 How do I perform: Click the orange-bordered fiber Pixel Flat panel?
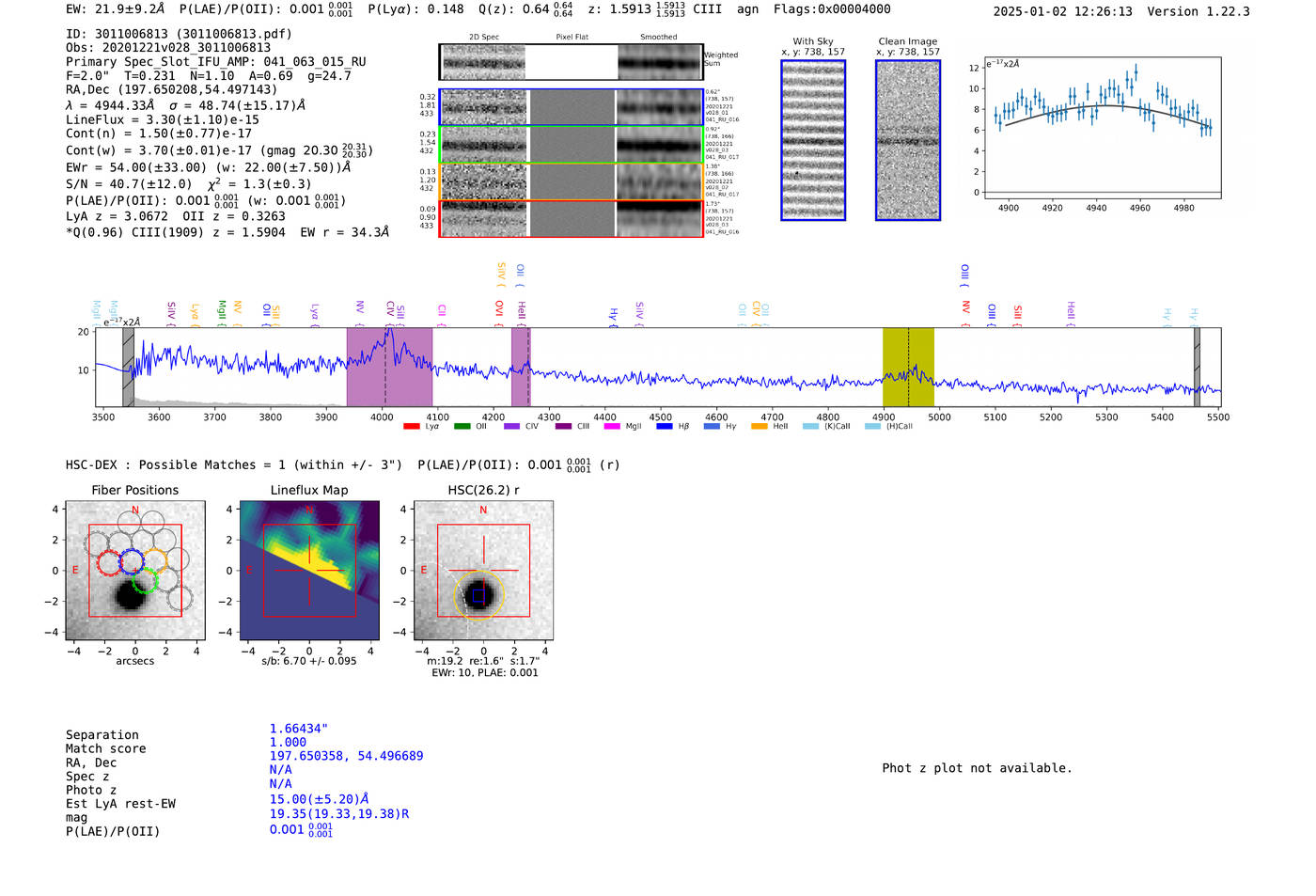click(x=572, y=181)
